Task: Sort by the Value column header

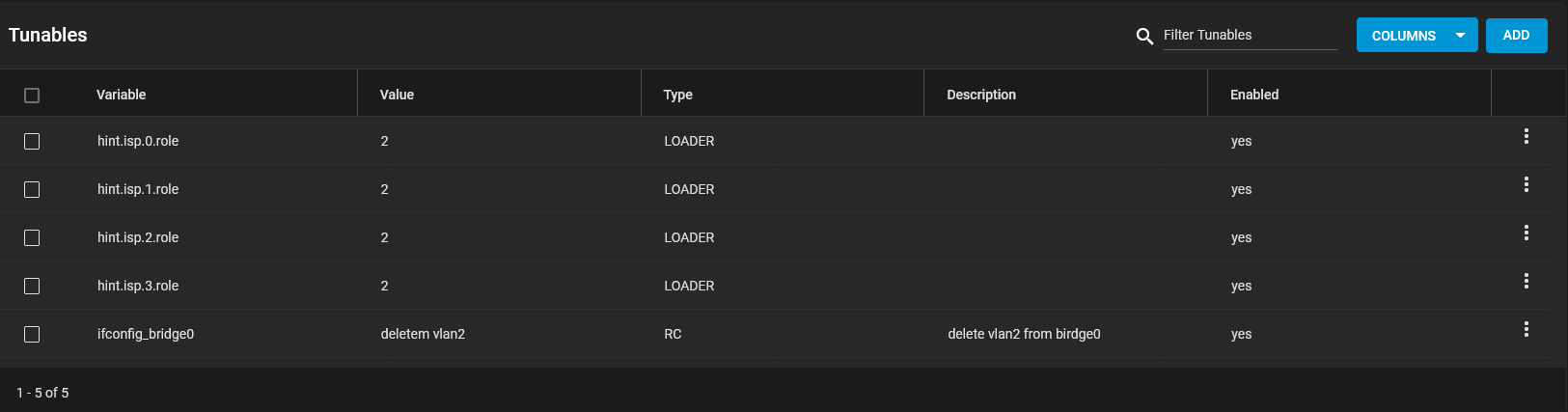Action: point(397,95)
